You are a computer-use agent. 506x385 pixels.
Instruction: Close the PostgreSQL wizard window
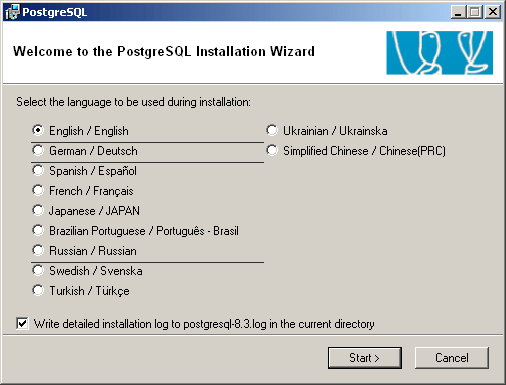click(493, 12)
